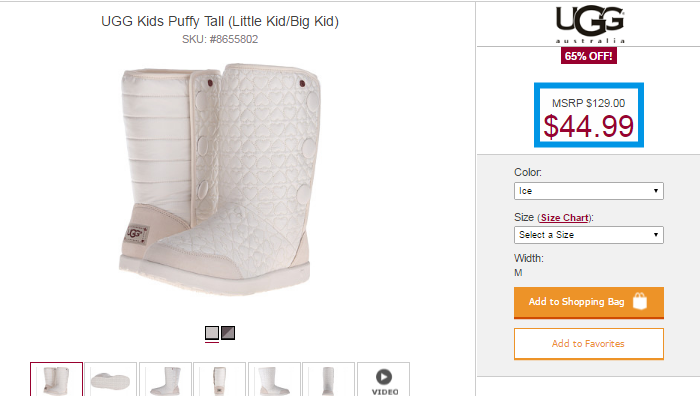Play the product video thumbnail
The image size is (700, 396).
383,379
